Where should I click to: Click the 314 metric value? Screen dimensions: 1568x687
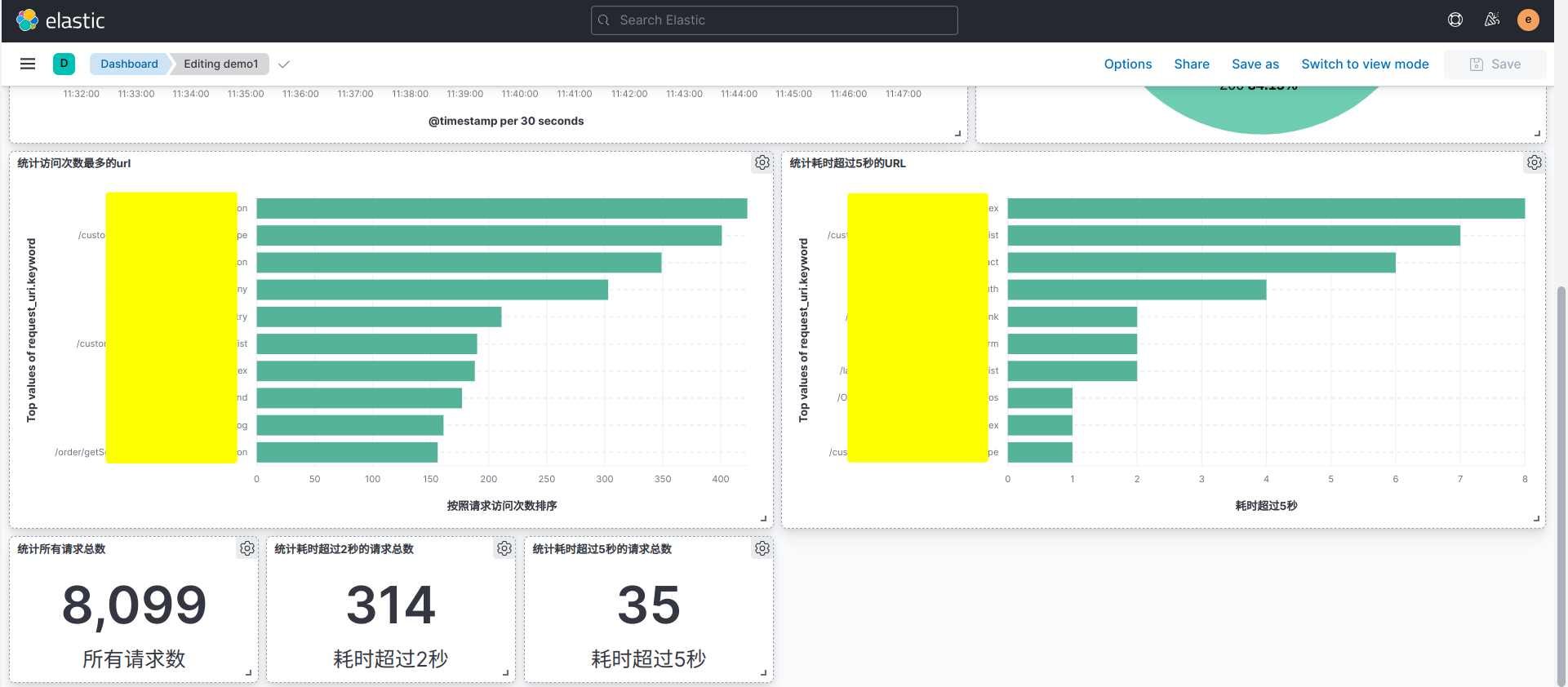(391, 605)
